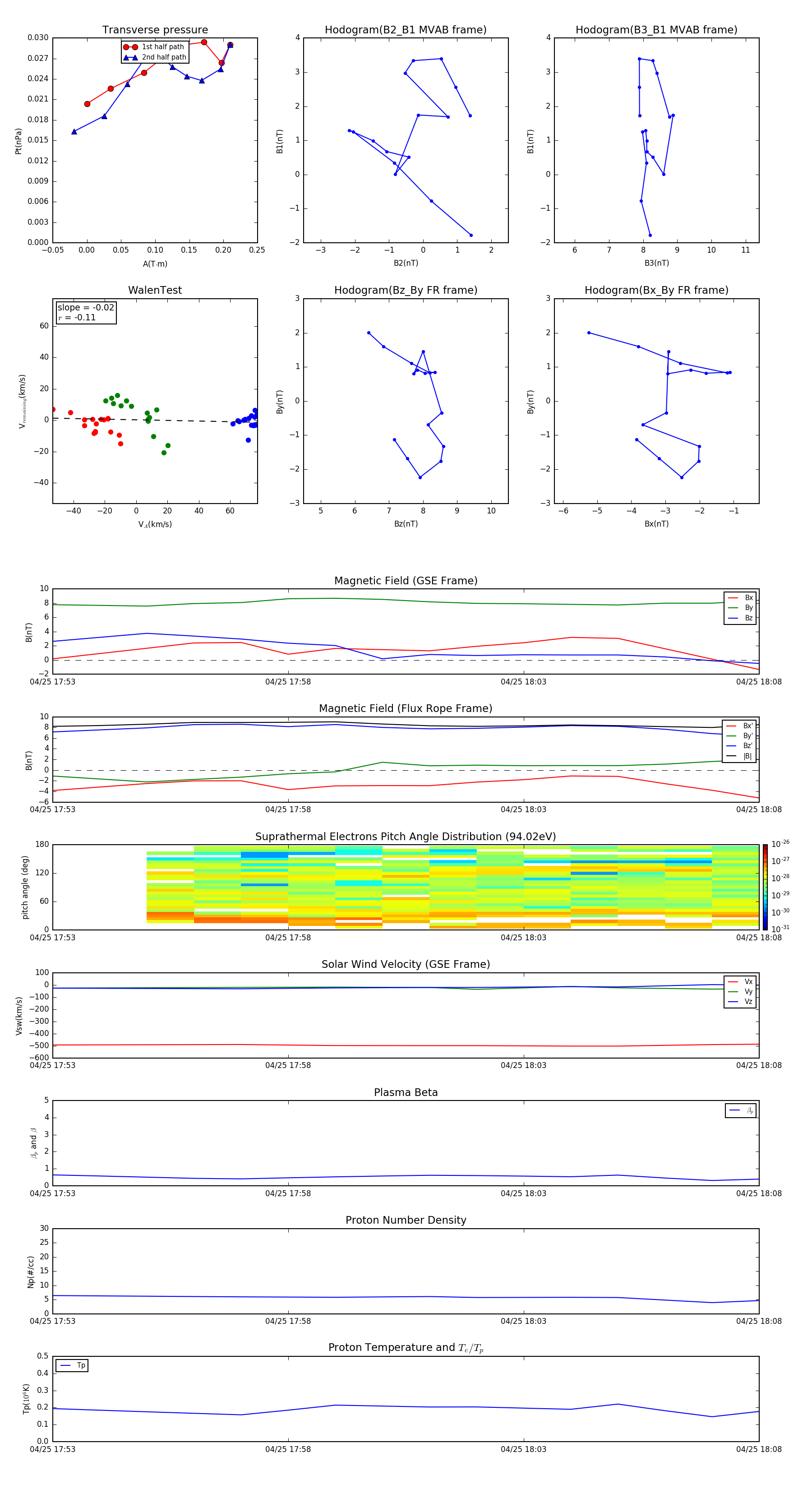Click the 'Hodogram(Bz_By FR frame)' title
This screenshot has height=1489, width=812.
(406, 290)
